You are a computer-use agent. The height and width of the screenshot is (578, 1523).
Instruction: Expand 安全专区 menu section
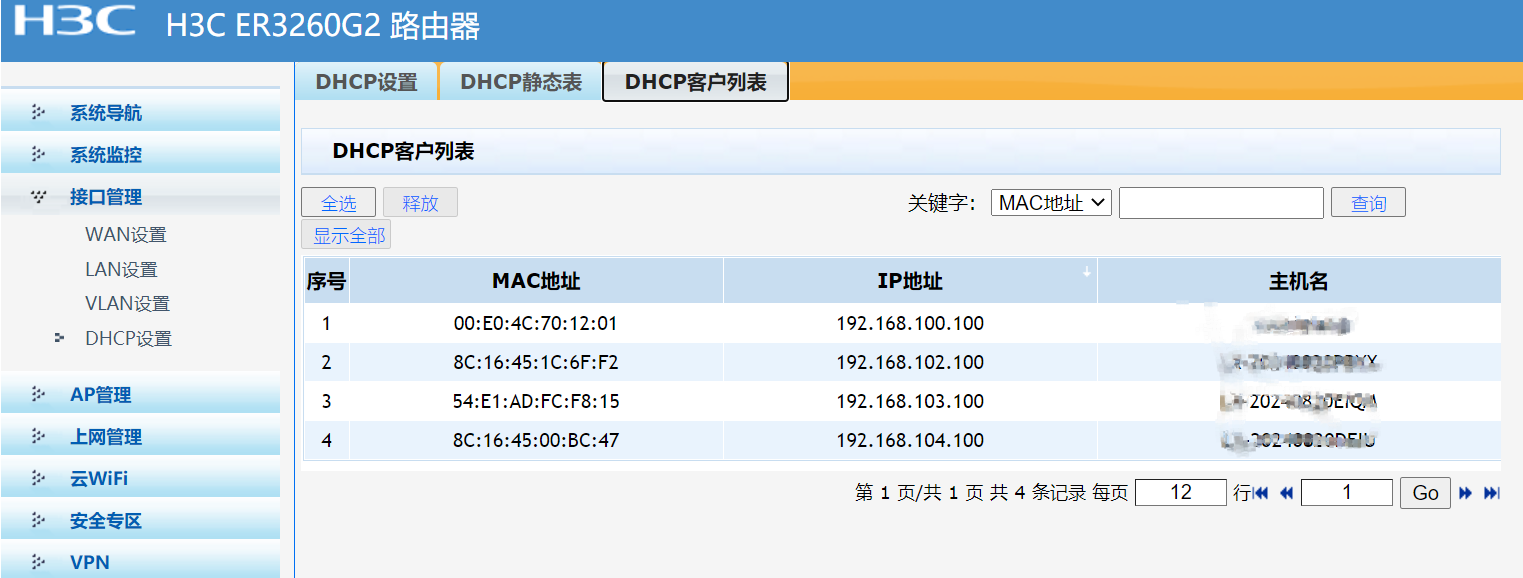pyautogui.click(x=141, y=520)
